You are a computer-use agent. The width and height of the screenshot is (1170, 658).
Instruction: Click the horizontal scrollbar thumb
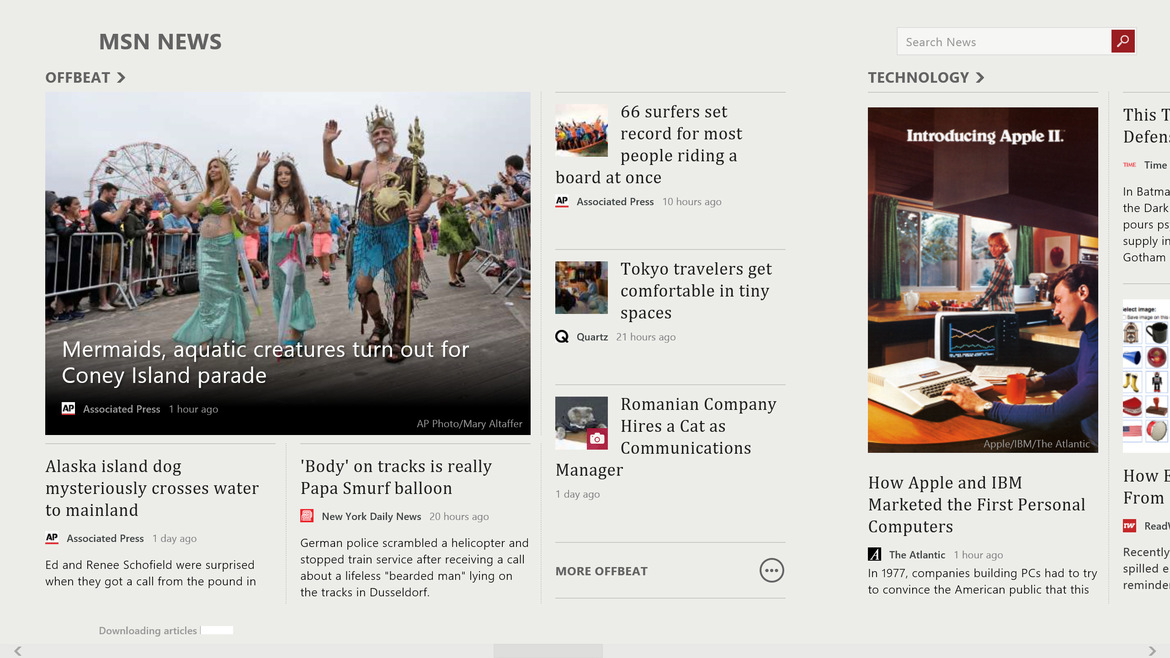(548, 651)
